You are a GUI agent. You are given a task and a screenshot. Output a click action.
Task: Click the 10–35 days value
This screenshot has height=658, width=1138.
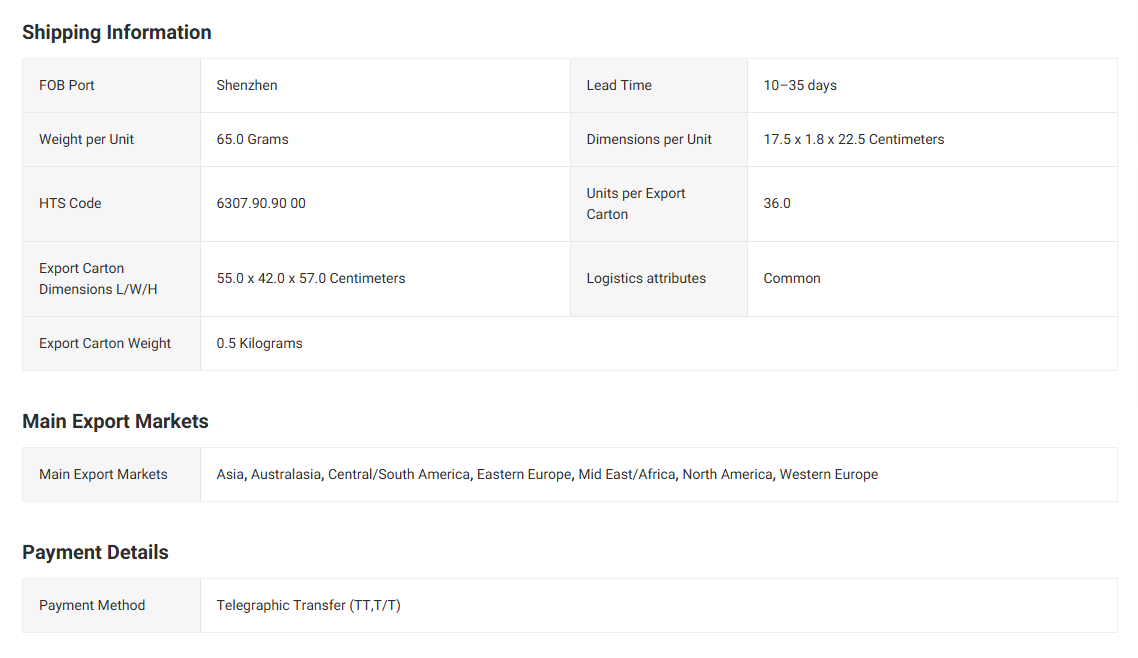pyautogui.click(x=800, y=85)
